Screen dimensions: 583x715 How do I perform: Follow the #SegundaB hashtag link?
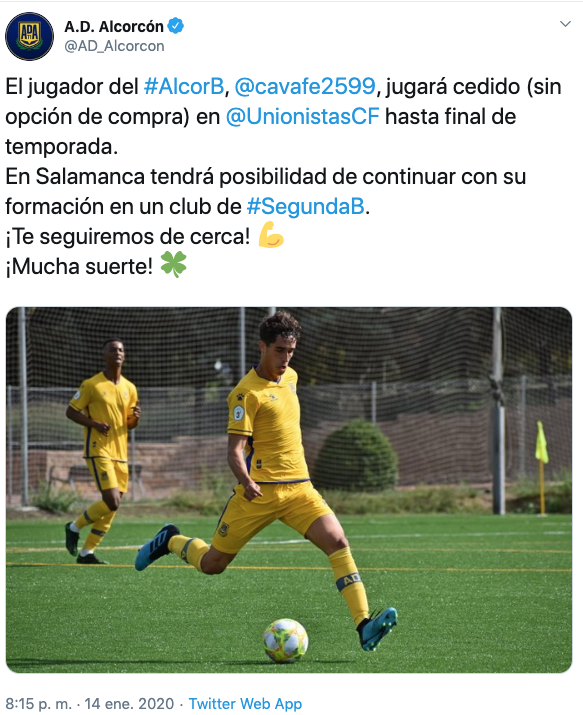point(306,207)
